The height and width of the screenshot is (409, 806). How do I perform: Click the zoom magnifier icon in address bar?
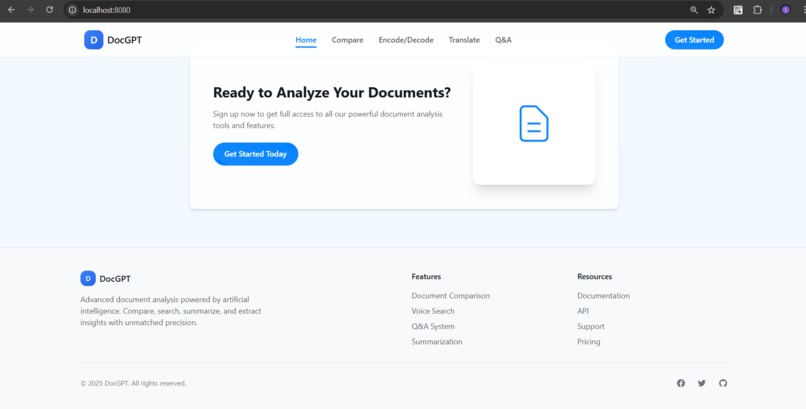694,10
